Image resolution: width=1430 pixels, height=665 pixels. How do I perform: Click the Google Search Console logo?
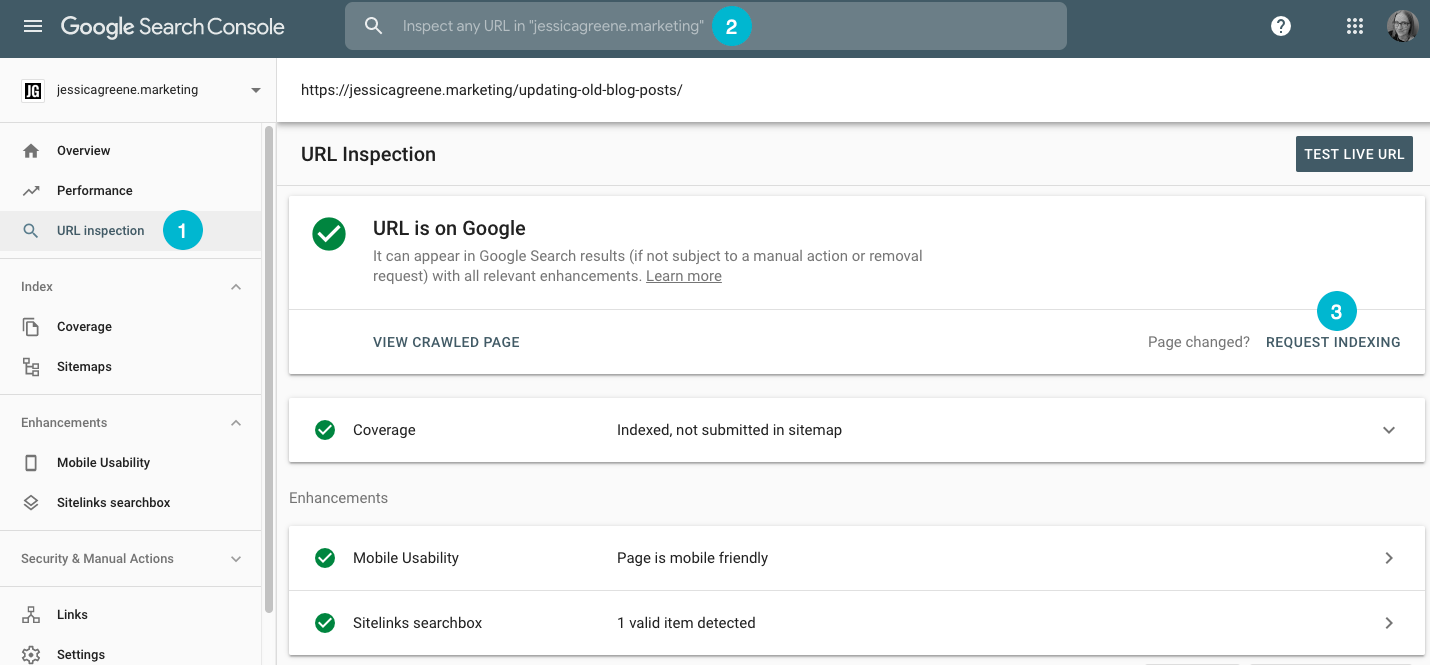pos(173,27)
